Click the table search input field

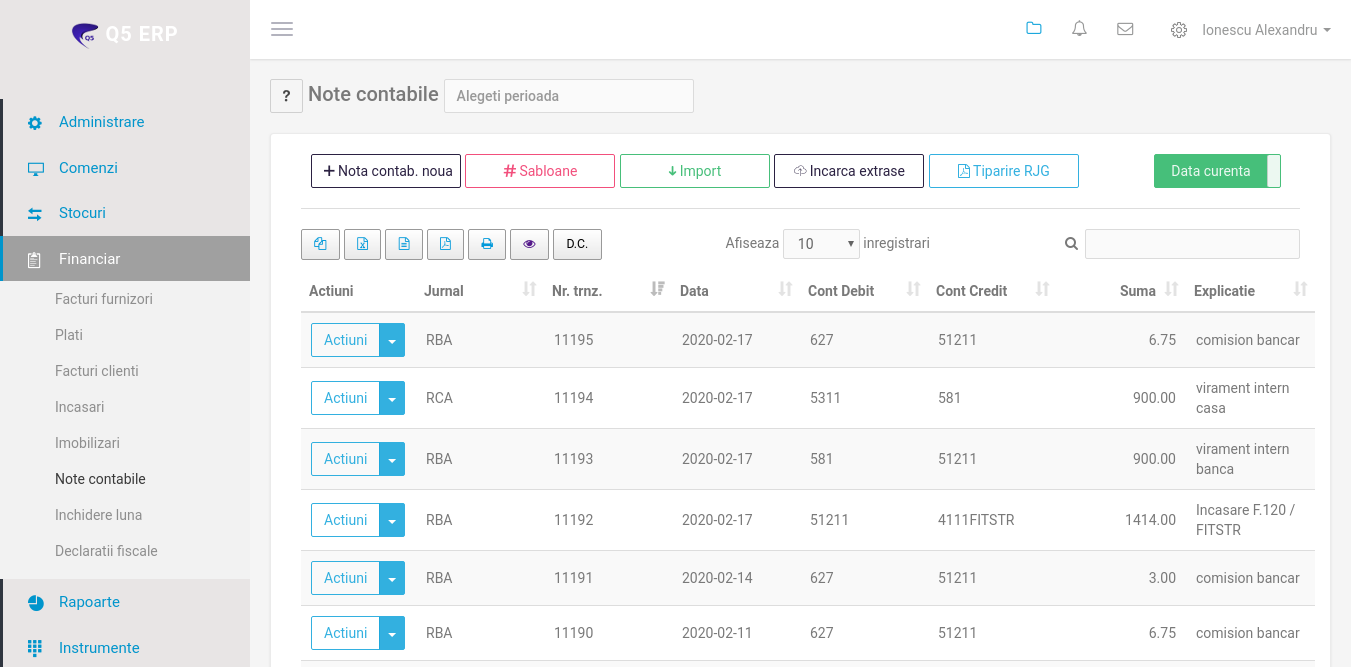pyautogui.click(x=1192, y=244)
